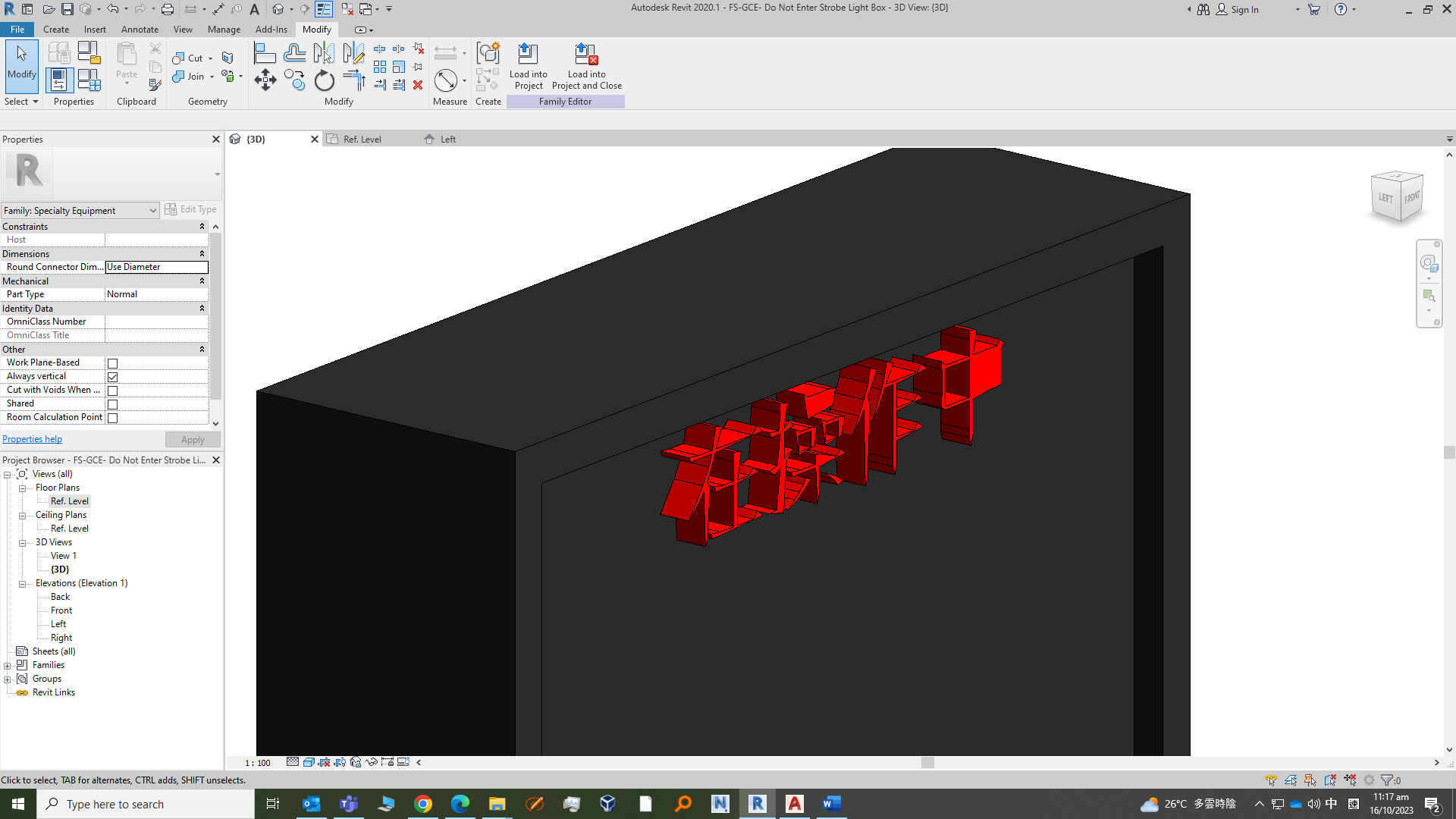Launch the Array tool
Screen dimensions: 1456x819
(380, 67)
